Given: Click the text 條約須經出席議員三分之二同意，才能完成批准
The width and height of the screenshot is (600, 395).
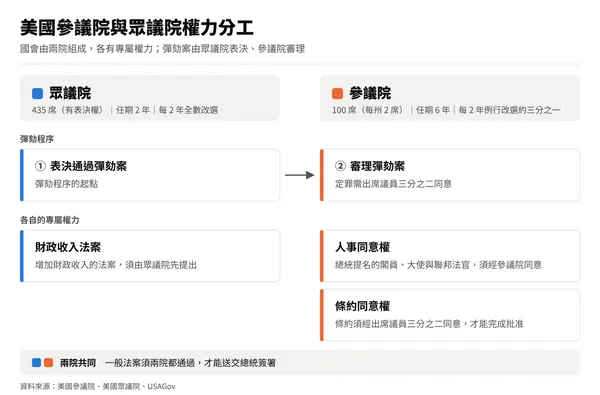Looking at the screenshot, I should coord(429,324).
